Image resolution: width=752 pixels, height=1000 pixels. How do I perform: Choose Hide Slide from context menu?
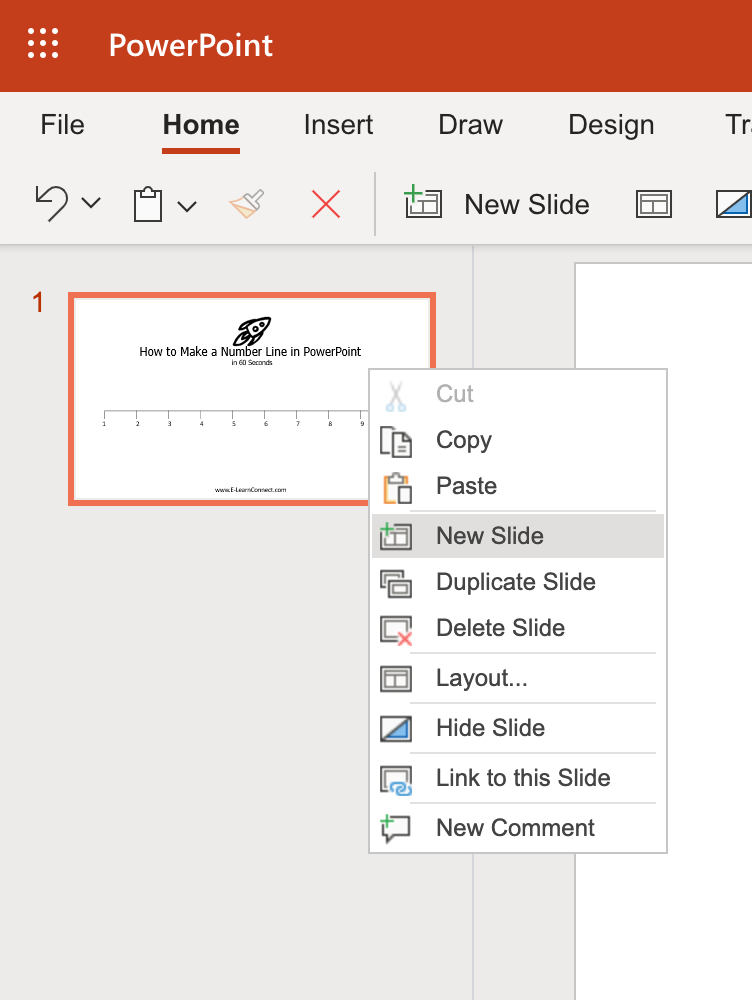pyautogui.click(x=518, y=728)
